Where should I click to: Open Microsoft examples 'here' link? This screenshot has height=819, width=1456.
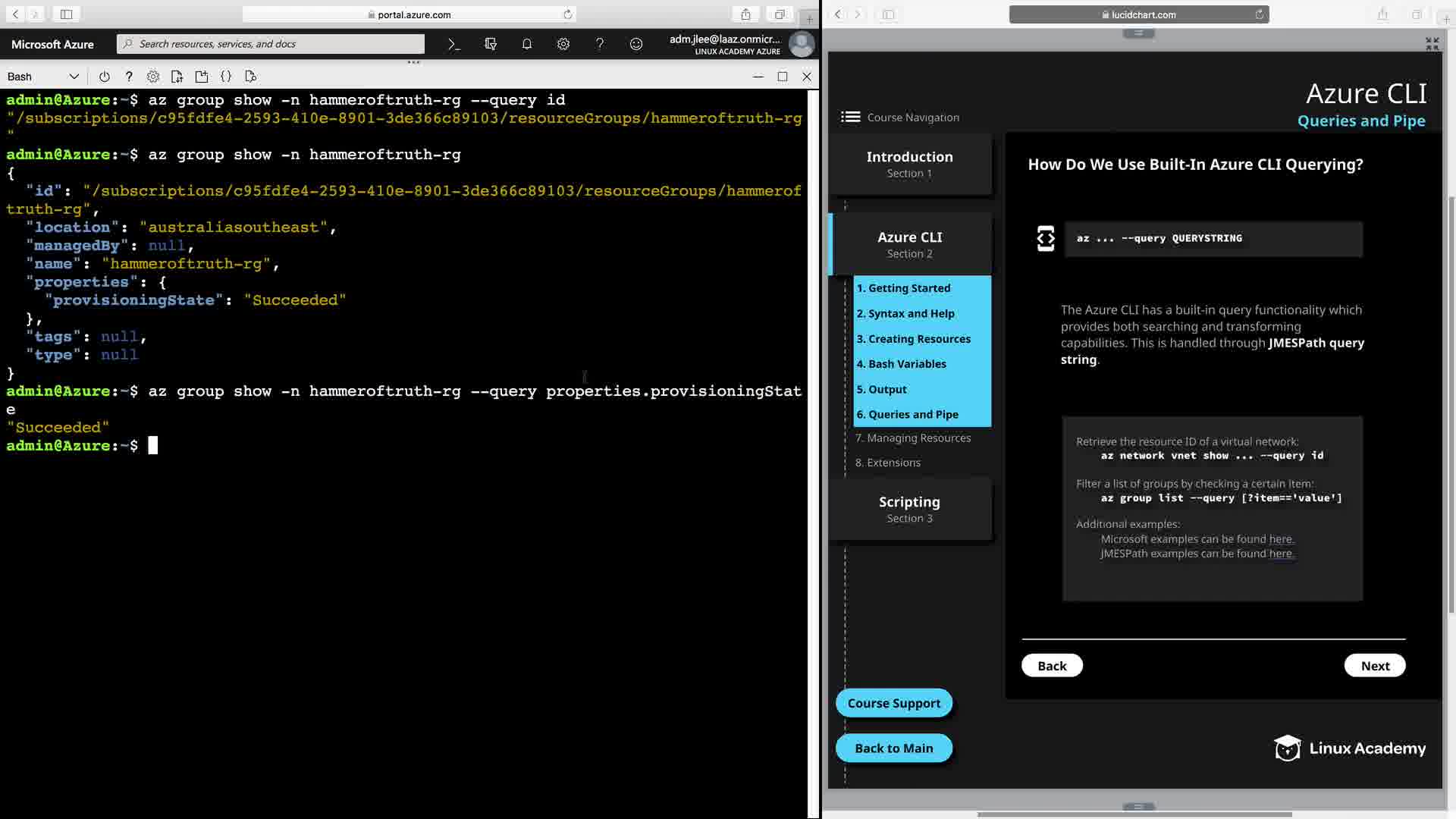pos(1281,539)
